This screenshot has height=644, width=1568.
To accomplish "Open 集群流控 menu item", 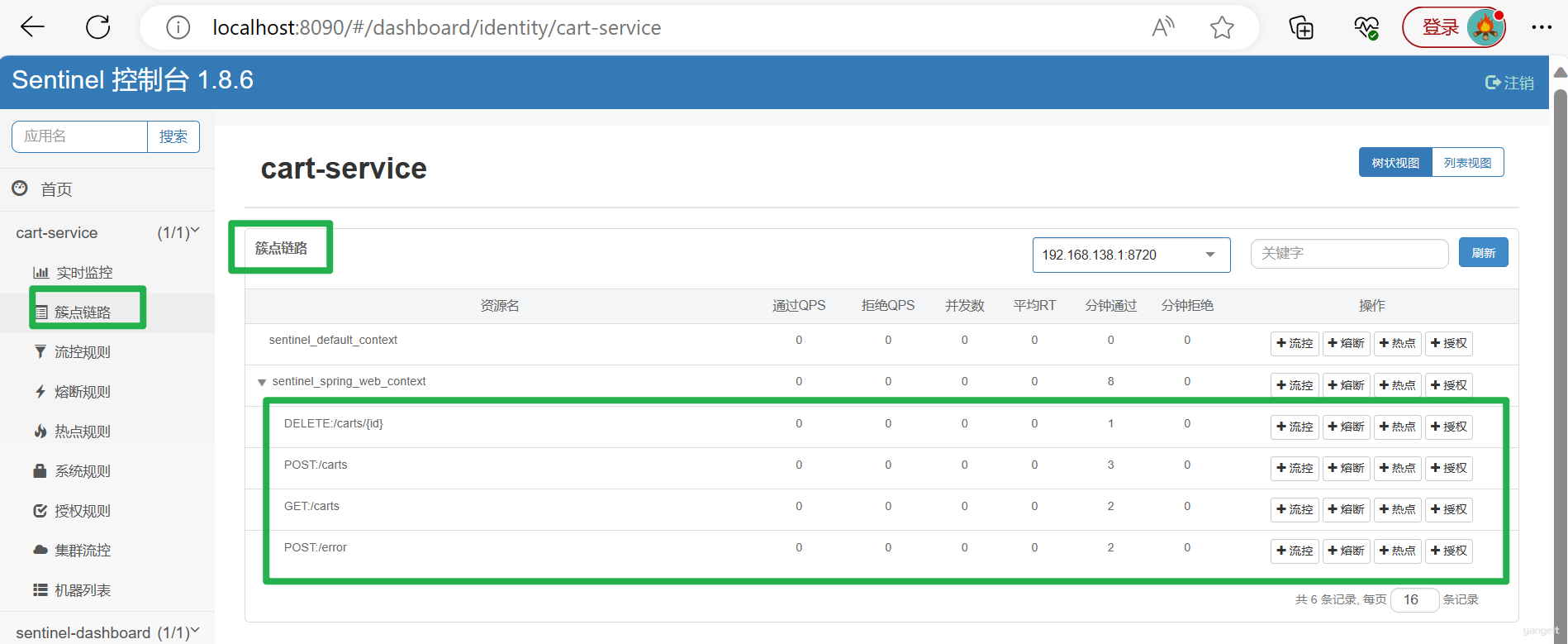I will pos(83,551).
